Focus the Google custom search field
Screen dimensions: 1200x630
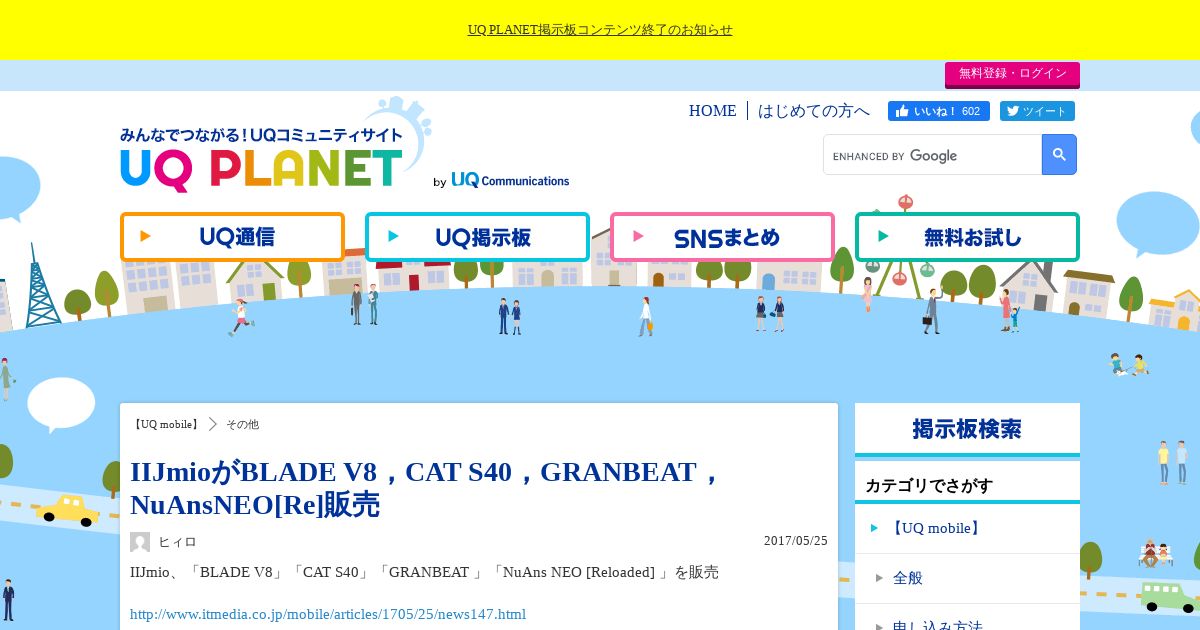pyautogui.click(x=933, y=155)
